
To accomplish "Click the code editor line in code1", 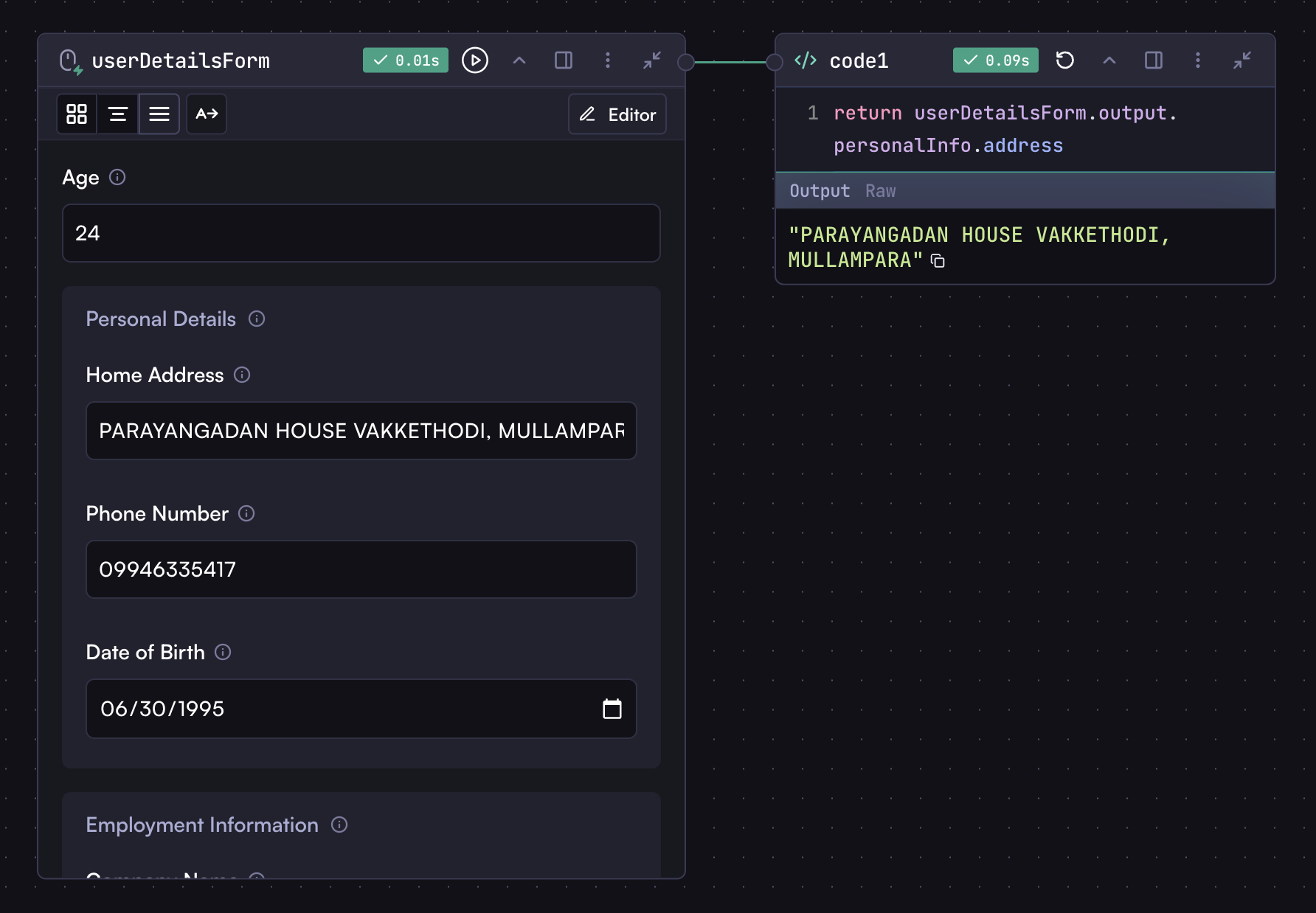I will click(1025, 129).
